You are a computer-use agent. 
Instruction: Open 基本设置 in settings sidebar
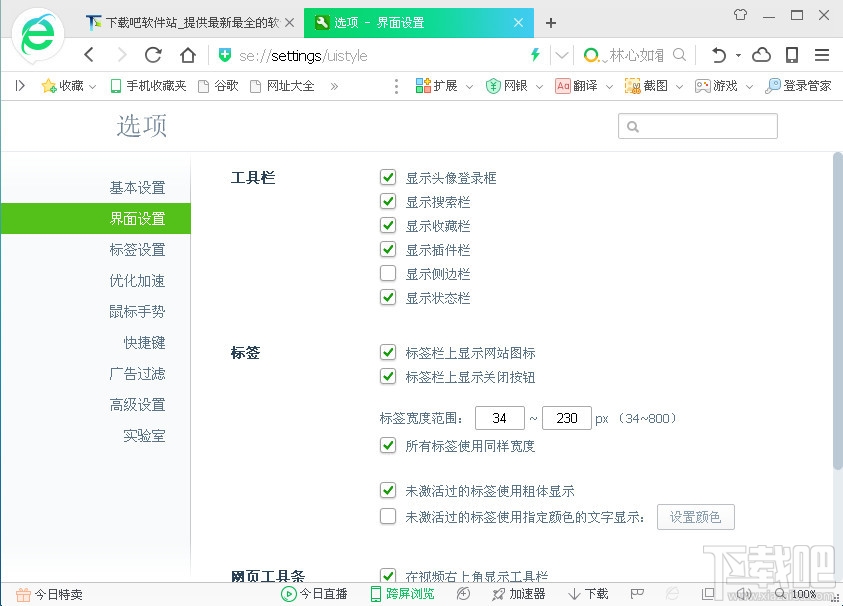pyautogui.click(x=137, y=188)
